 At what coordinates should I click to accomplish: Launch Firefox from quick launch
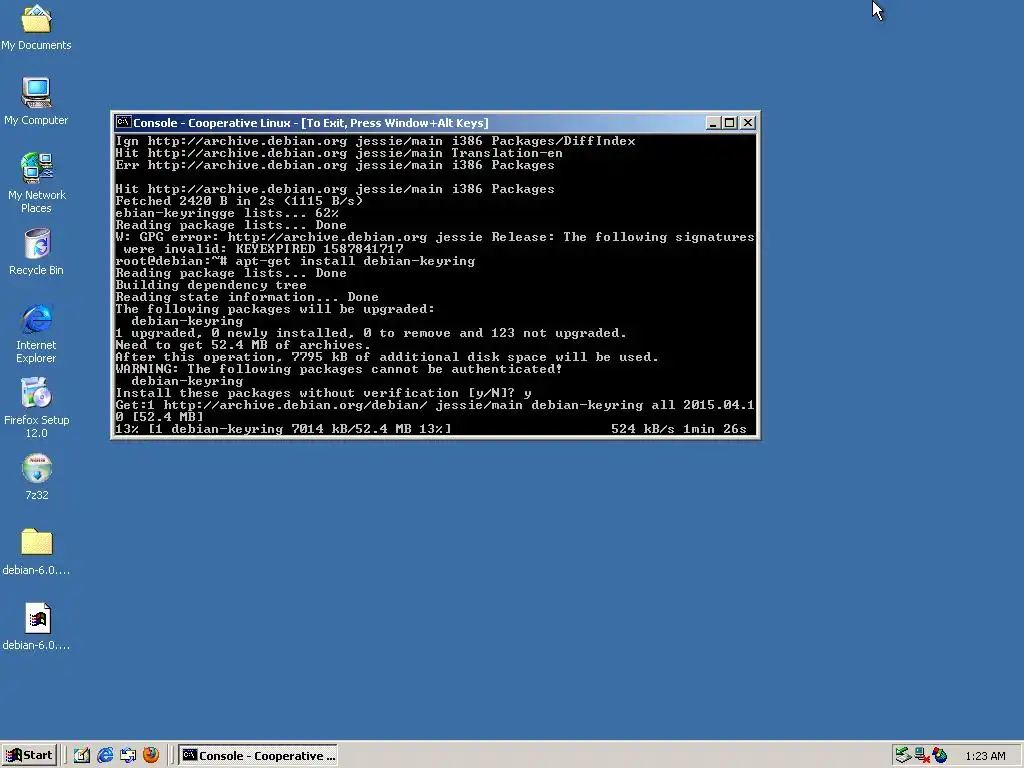coord(151,756)
